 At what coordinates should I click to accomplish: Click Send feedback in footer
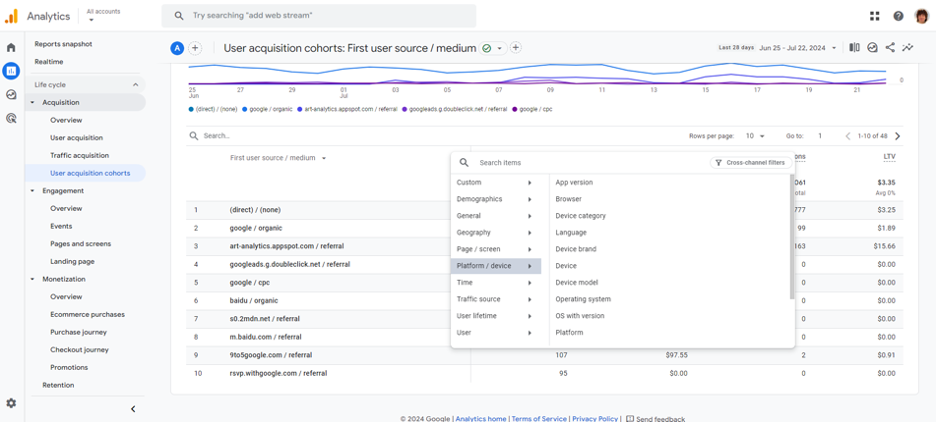(655, 419)
